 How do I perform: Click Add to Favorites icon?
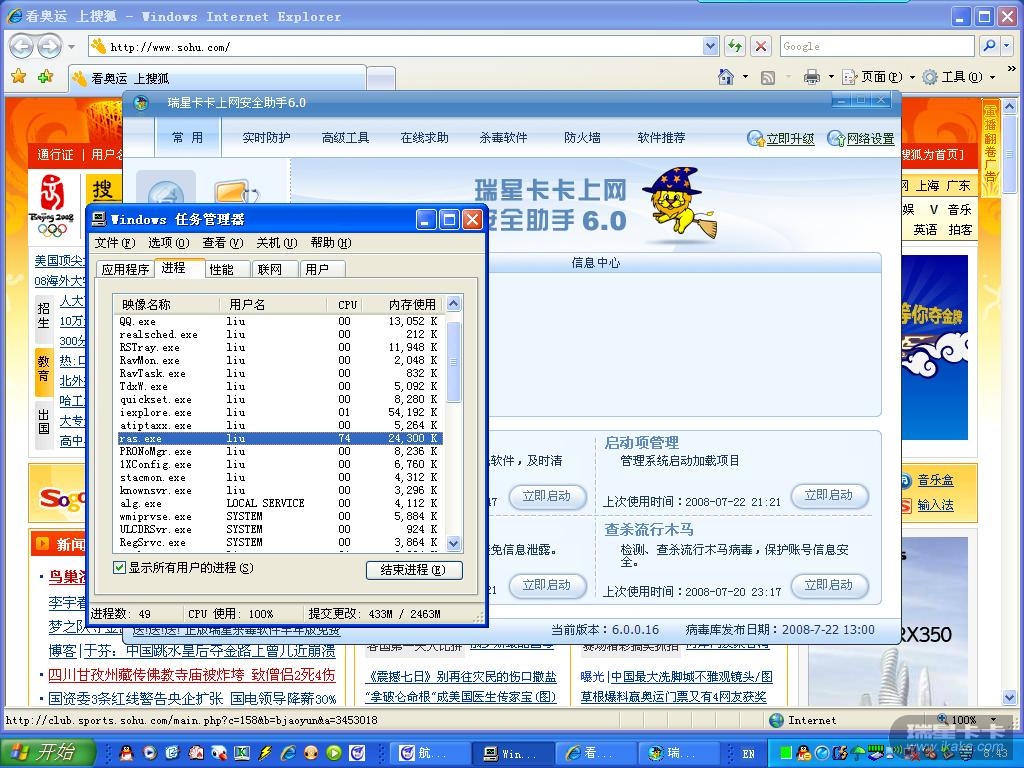pos(45,77)
